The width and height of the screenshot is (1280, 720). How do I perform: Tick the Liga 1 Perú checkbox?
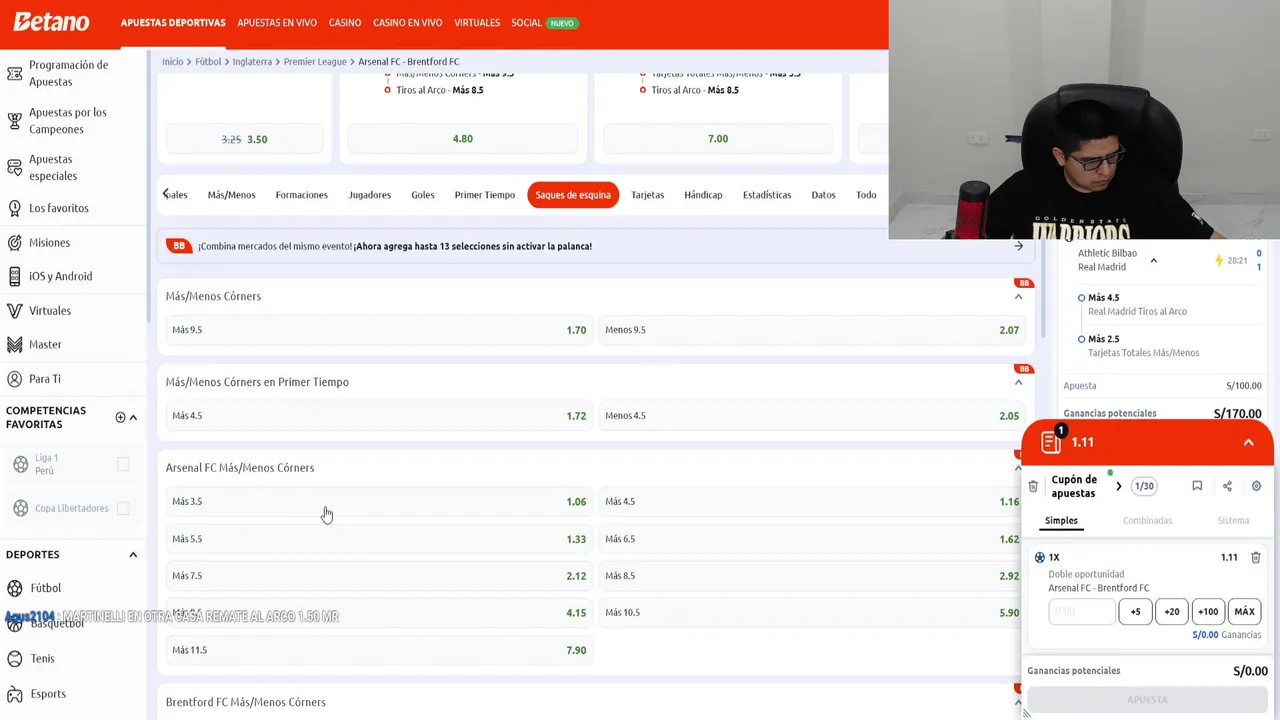(x=123, y=464)
